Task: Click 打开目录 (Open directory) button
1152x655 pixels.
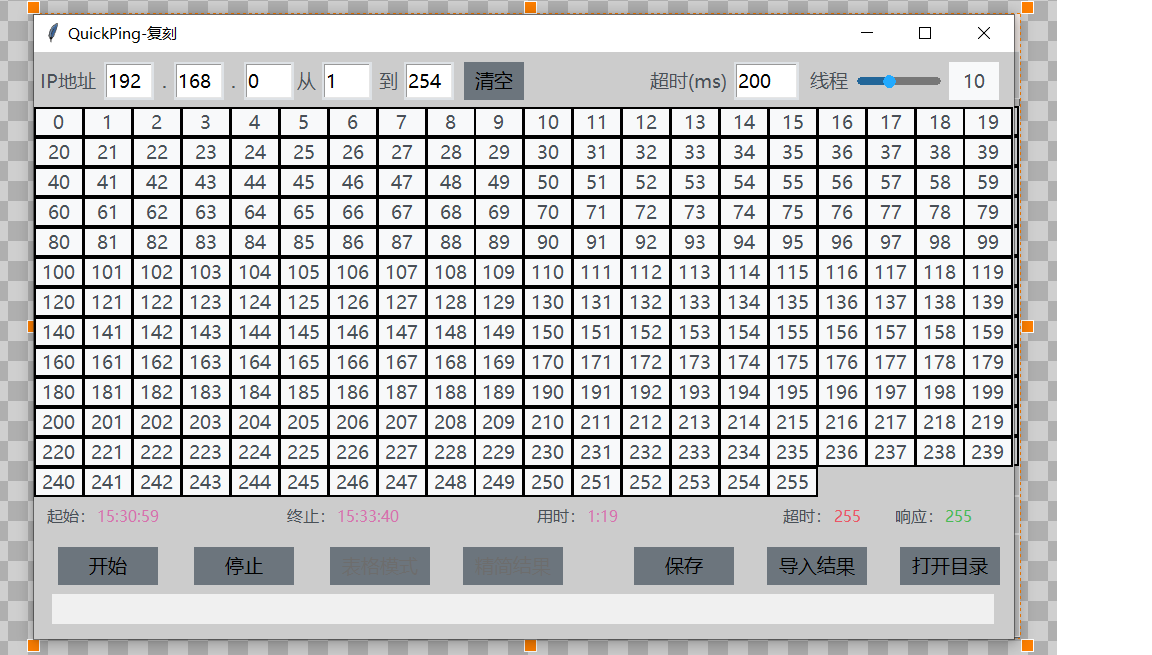Action: (x=950, y=566)
